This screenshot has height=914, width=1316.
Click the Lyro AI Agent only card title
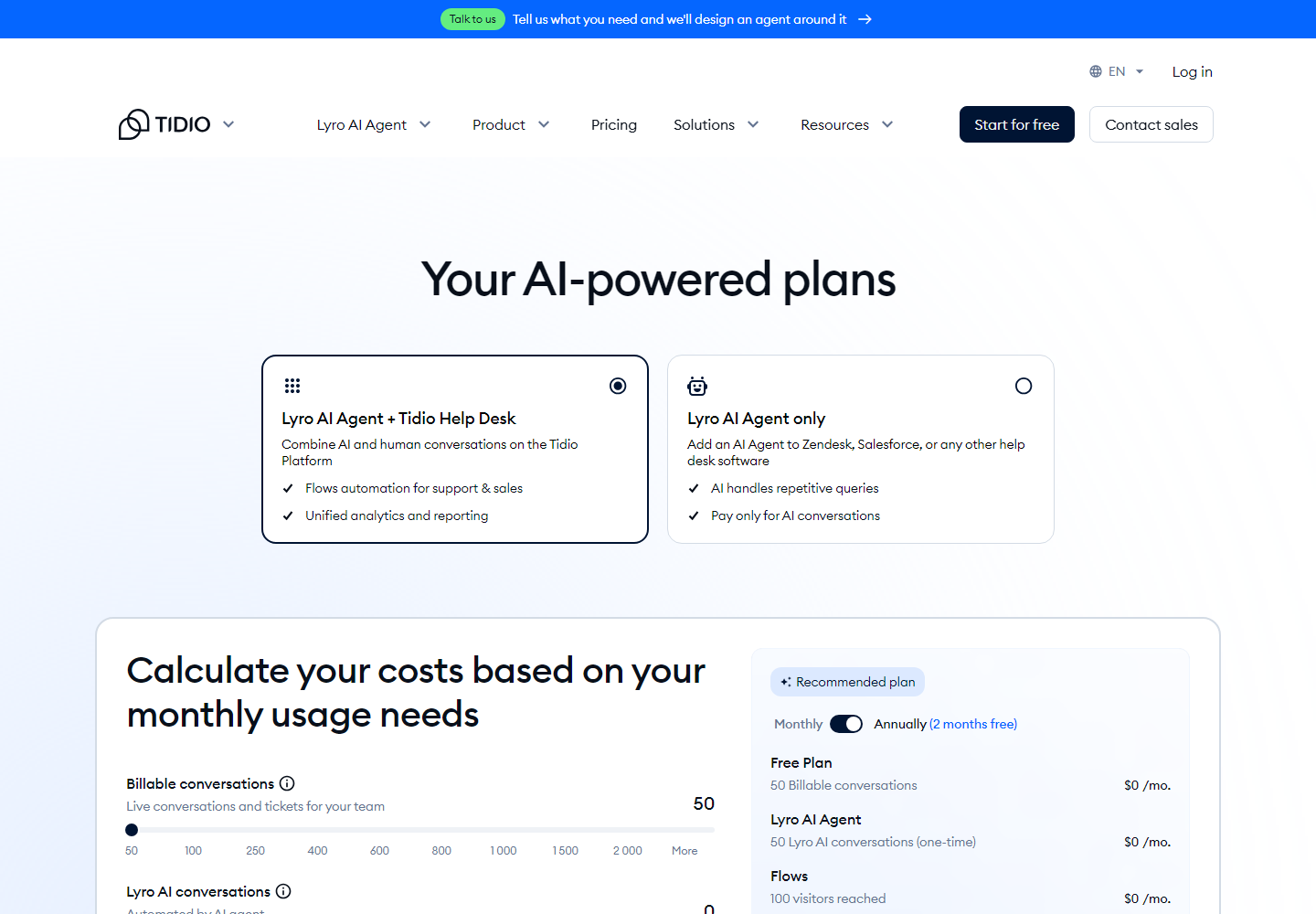tap(757, 419)
